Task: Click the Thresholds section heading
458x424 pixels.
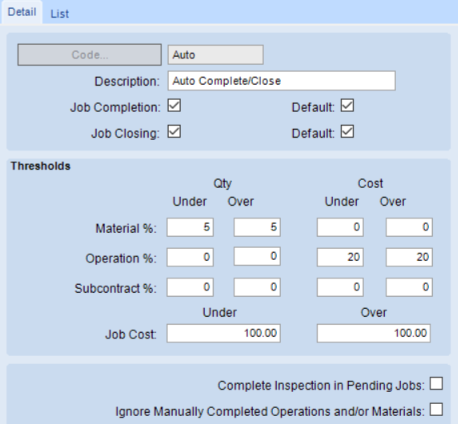Action: click(41, 166)
